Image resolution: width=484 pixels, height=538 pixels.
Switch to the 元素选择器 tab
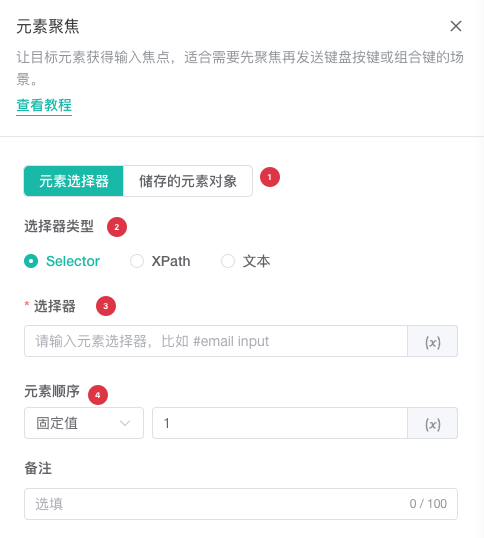[x=74, y=181]
